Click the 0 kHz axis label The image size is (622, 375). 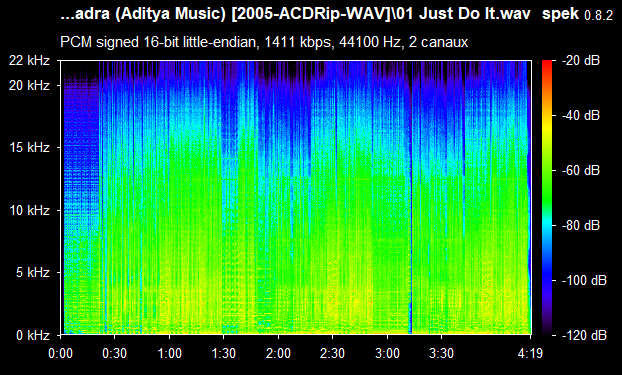click(33, 335)
